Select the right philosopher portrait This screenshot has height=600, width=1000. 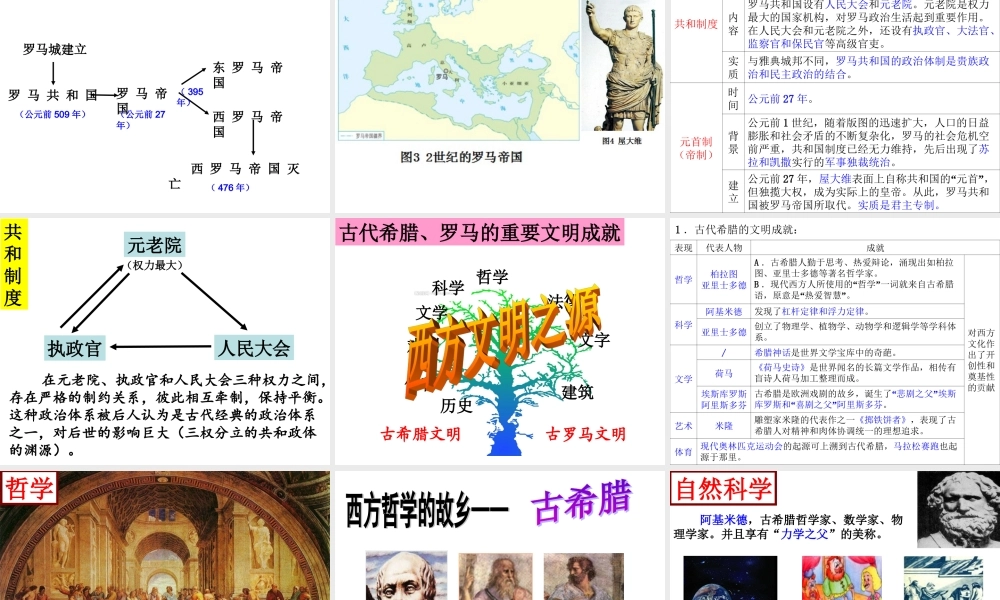[584, 576]
